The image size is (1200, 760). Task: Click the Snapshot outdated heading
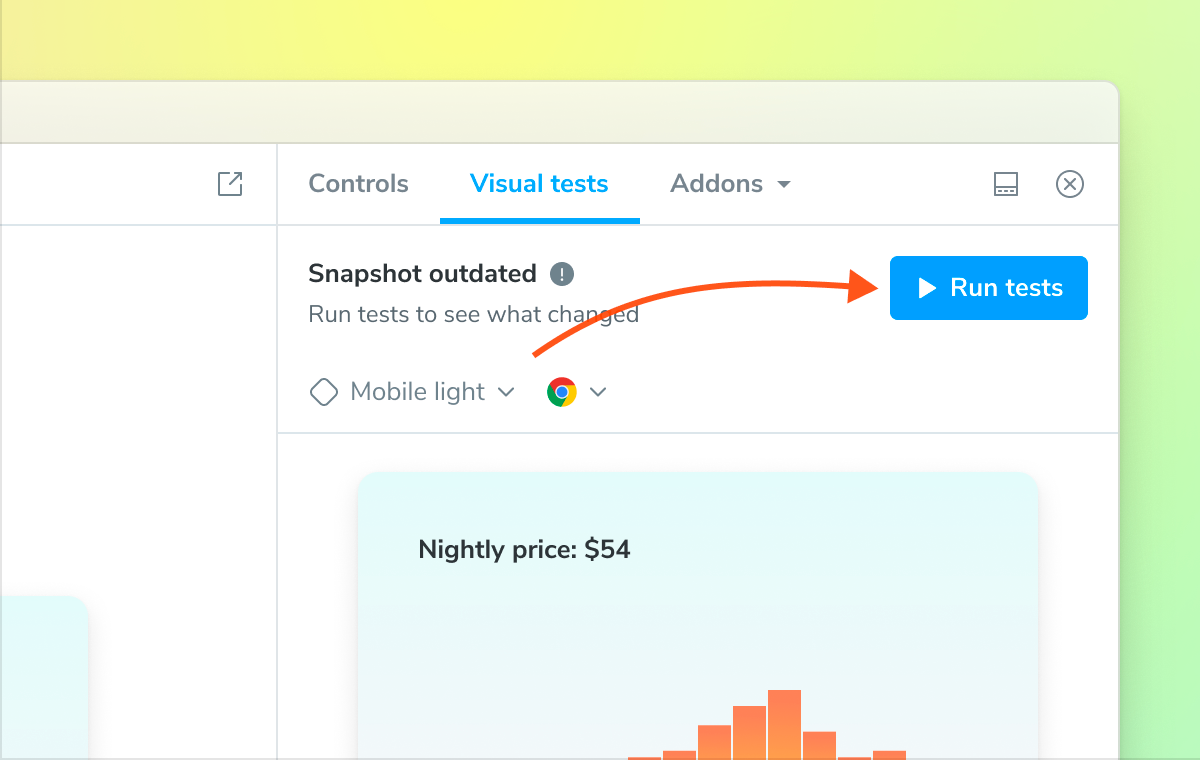(x=423, y=274)
